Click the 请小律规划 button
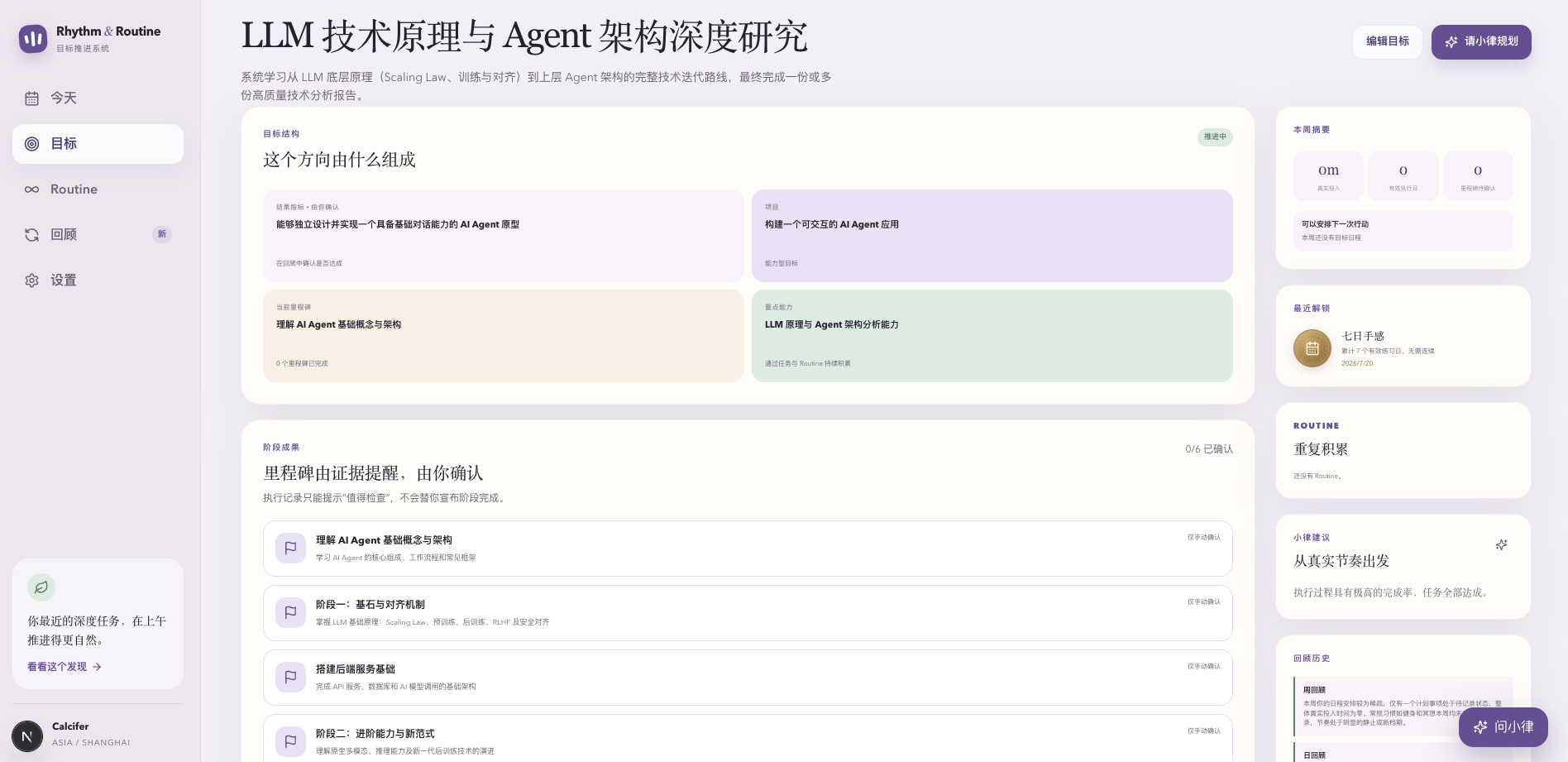 (x=1481, y=41)
